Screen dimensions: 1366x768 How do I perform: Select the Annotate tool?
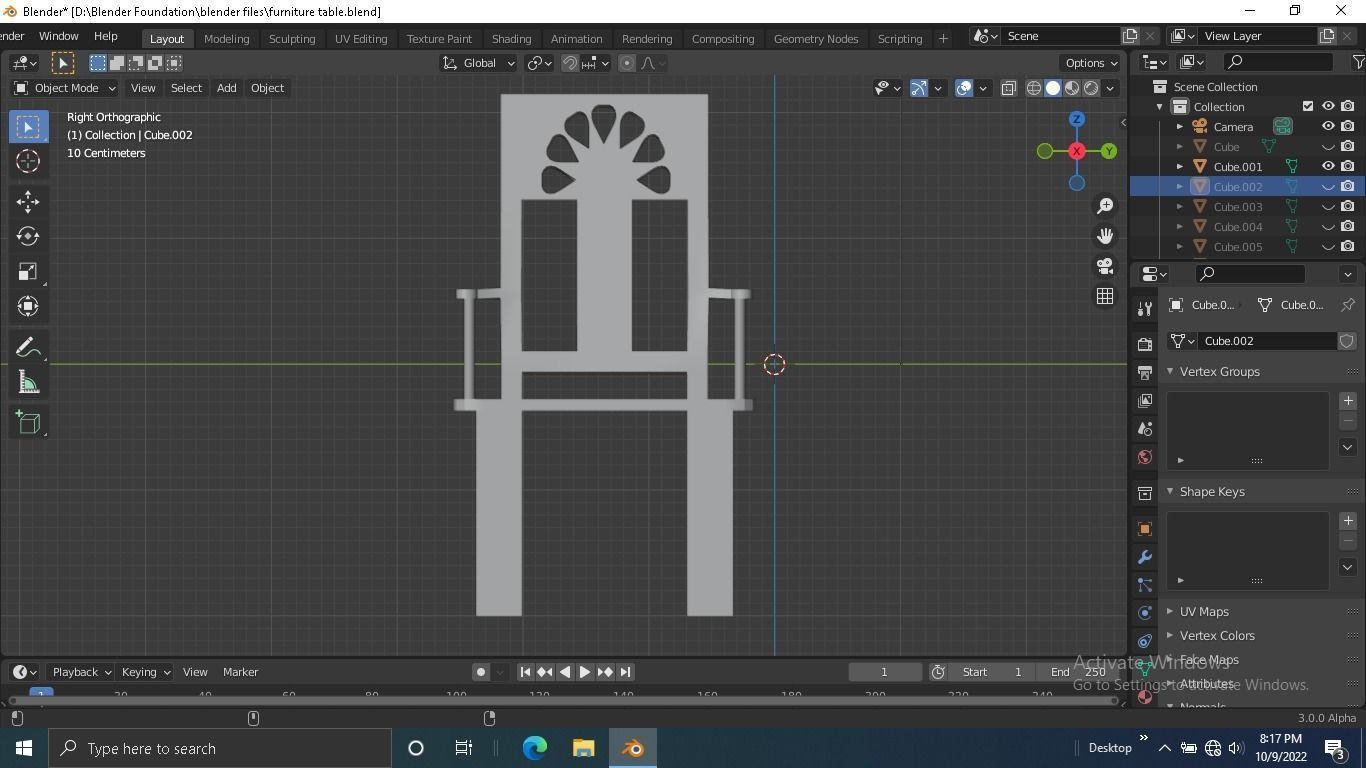point(28,347)
